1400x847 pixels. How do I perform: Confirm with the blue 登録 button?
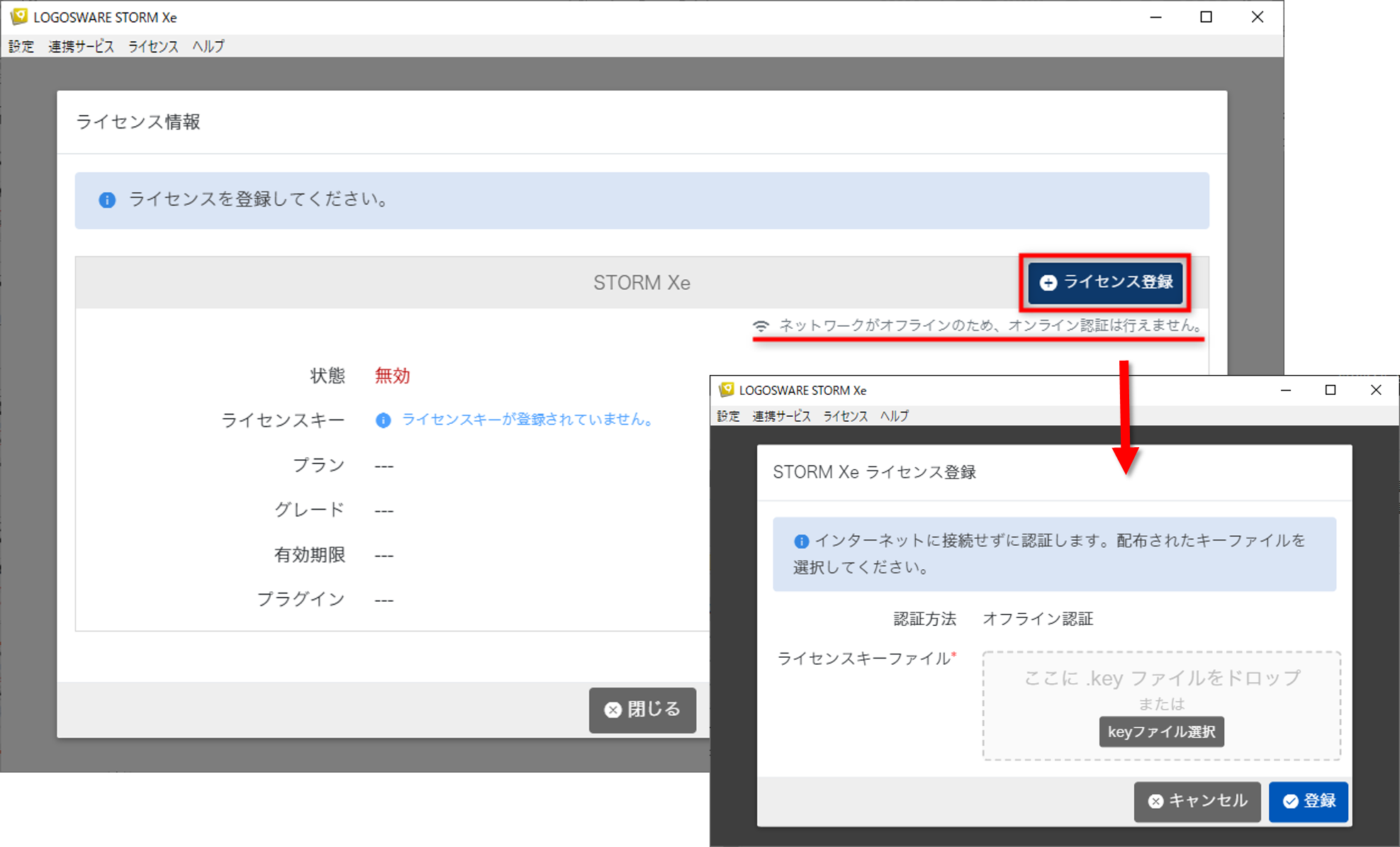(1308, 801)
